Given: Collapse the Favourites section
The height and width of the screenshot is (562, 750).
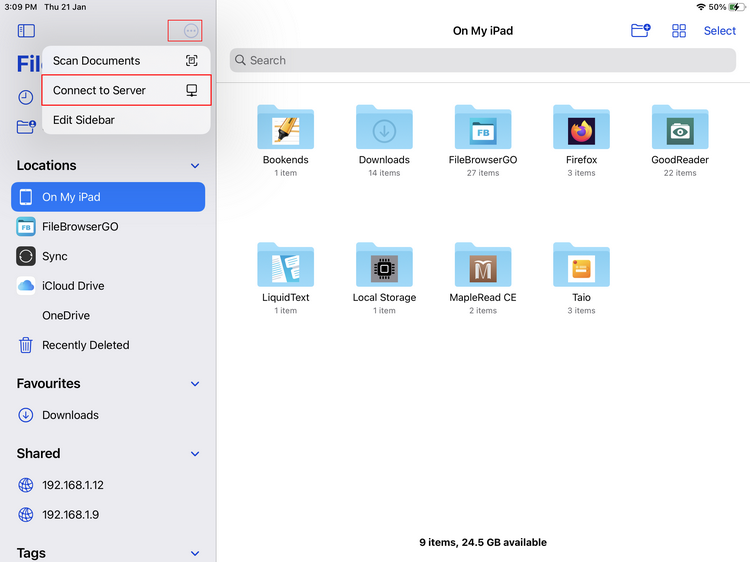Looking at the screenshot, I should 195,384.
